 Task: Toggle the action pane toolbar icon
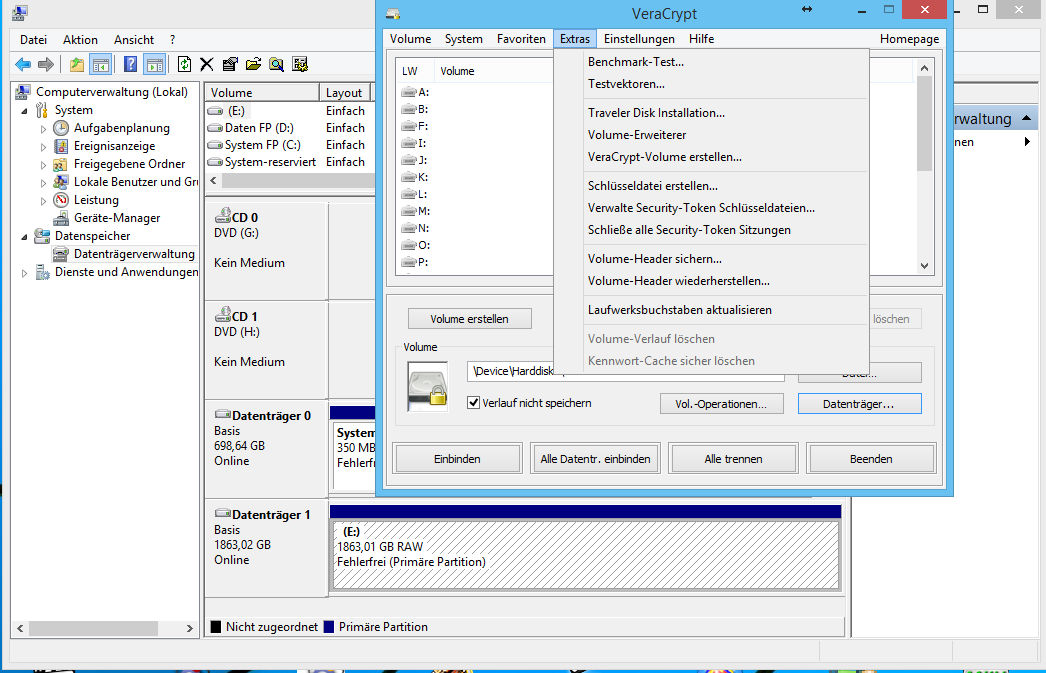tap(155, 65)
